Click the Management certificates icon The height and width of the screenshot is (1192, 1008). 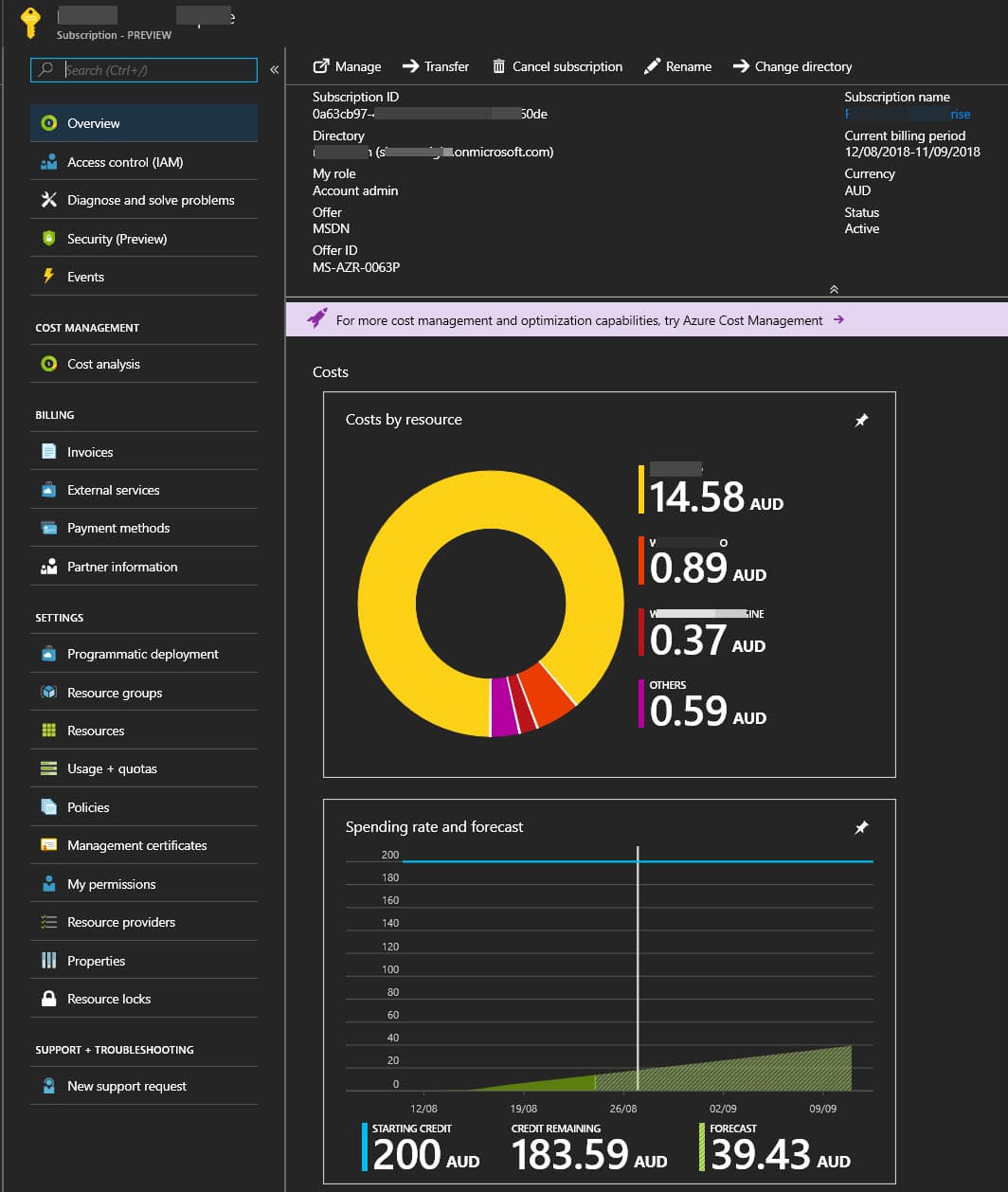tap(49, 845)
